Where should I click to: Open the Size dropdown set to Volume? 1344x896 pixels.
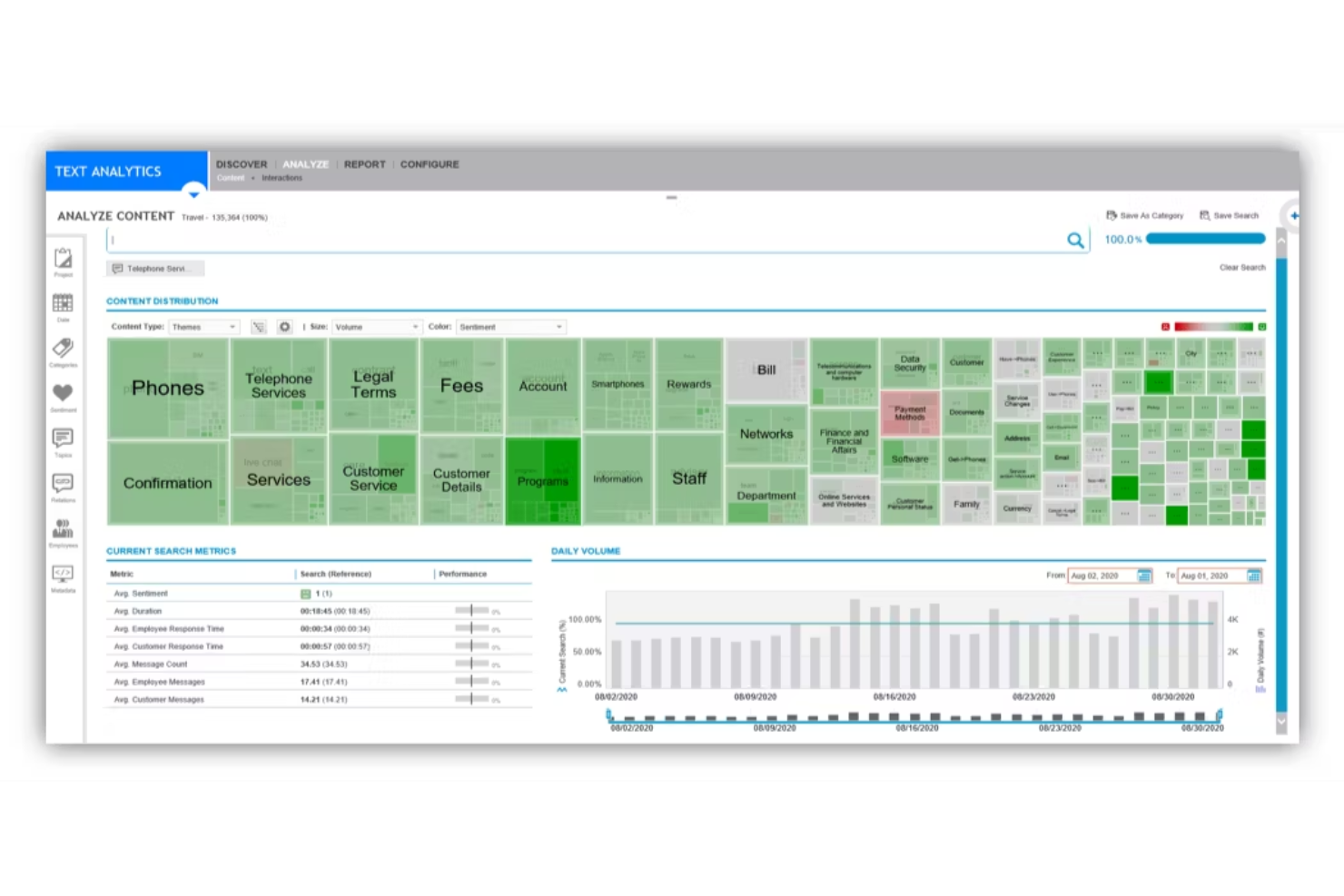point(376,326)
